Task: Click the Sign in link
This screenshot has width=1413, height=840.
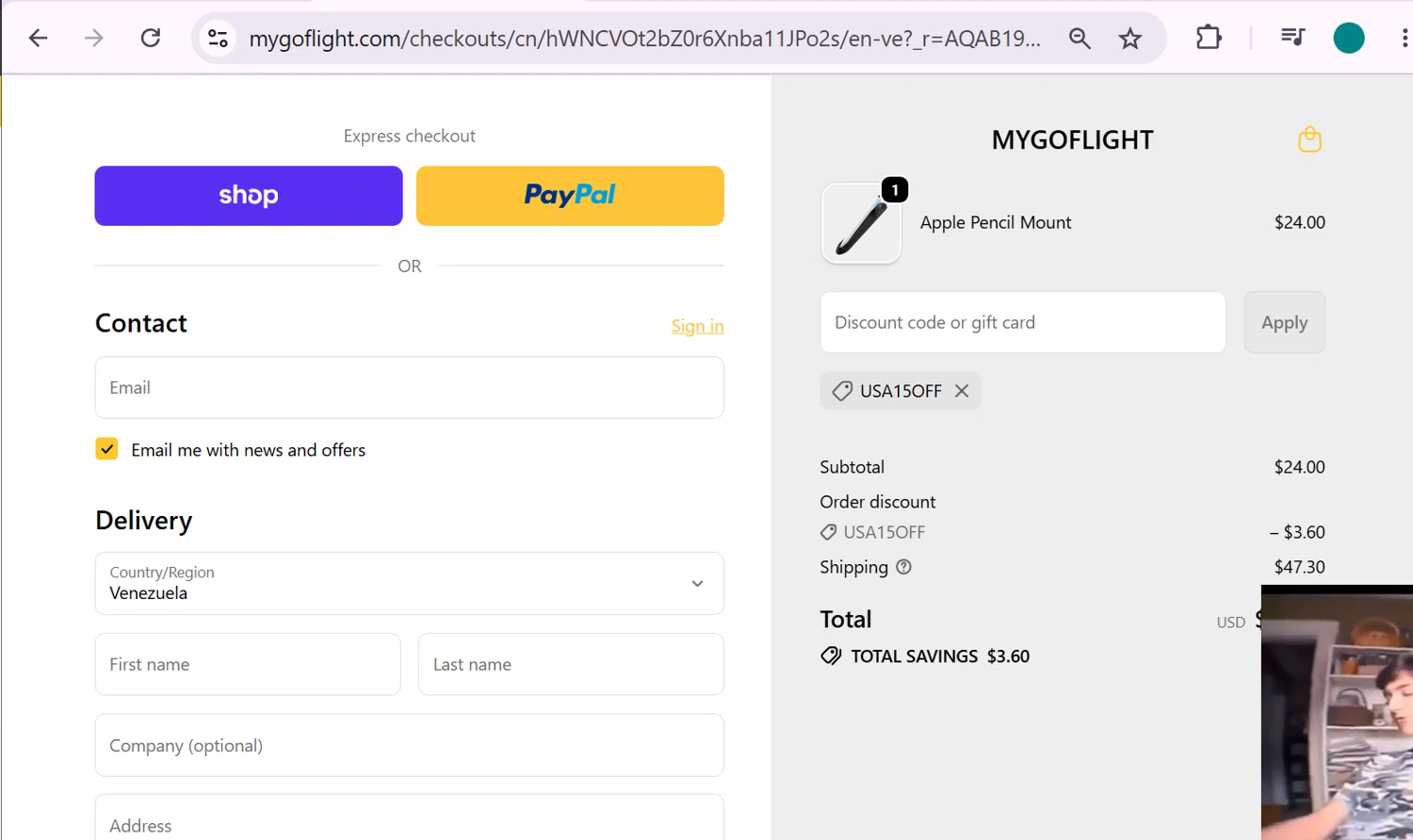Action: pos(697,326)
